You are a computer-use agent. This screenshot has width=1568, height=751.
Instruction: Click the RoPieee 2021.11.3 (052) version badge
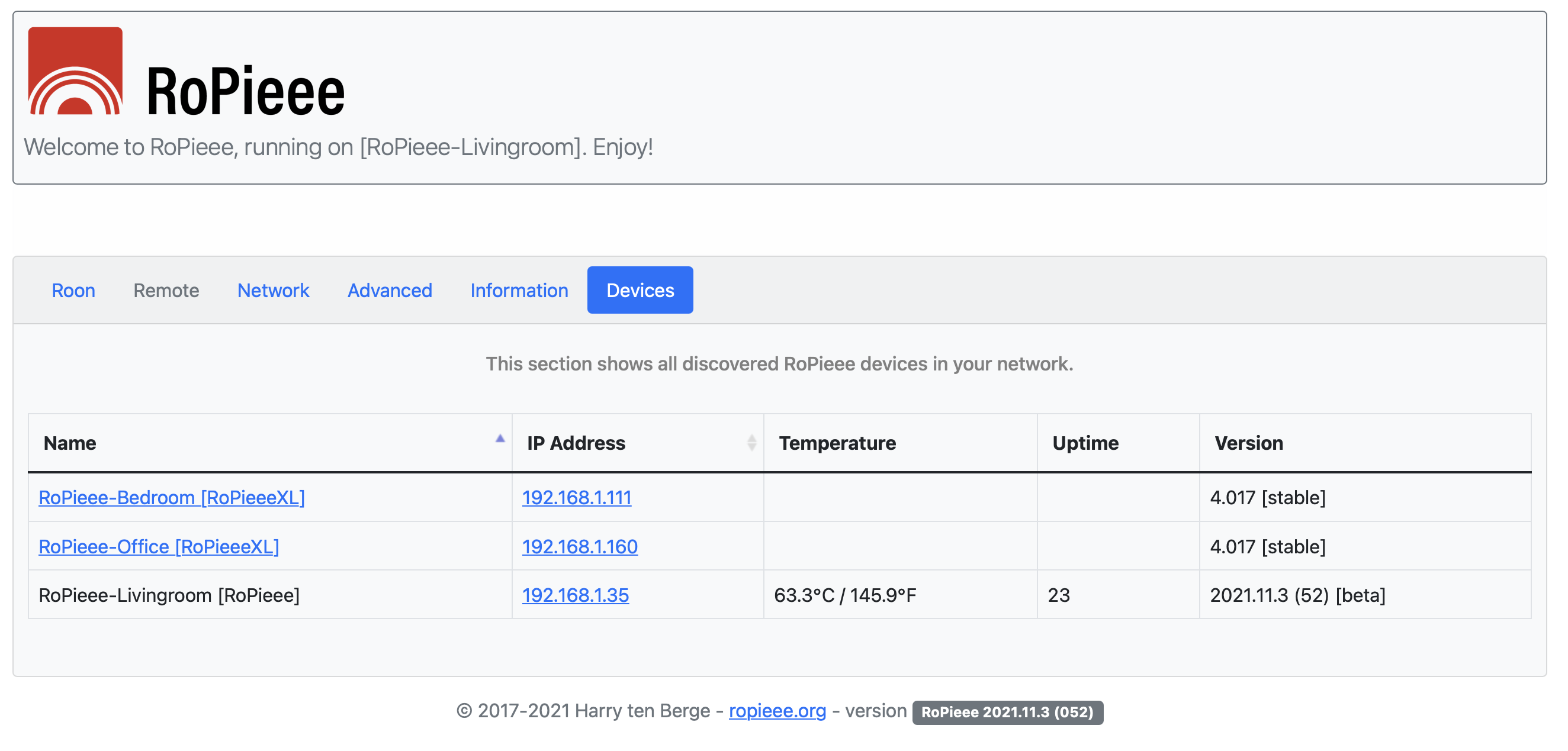[1007, 712]
